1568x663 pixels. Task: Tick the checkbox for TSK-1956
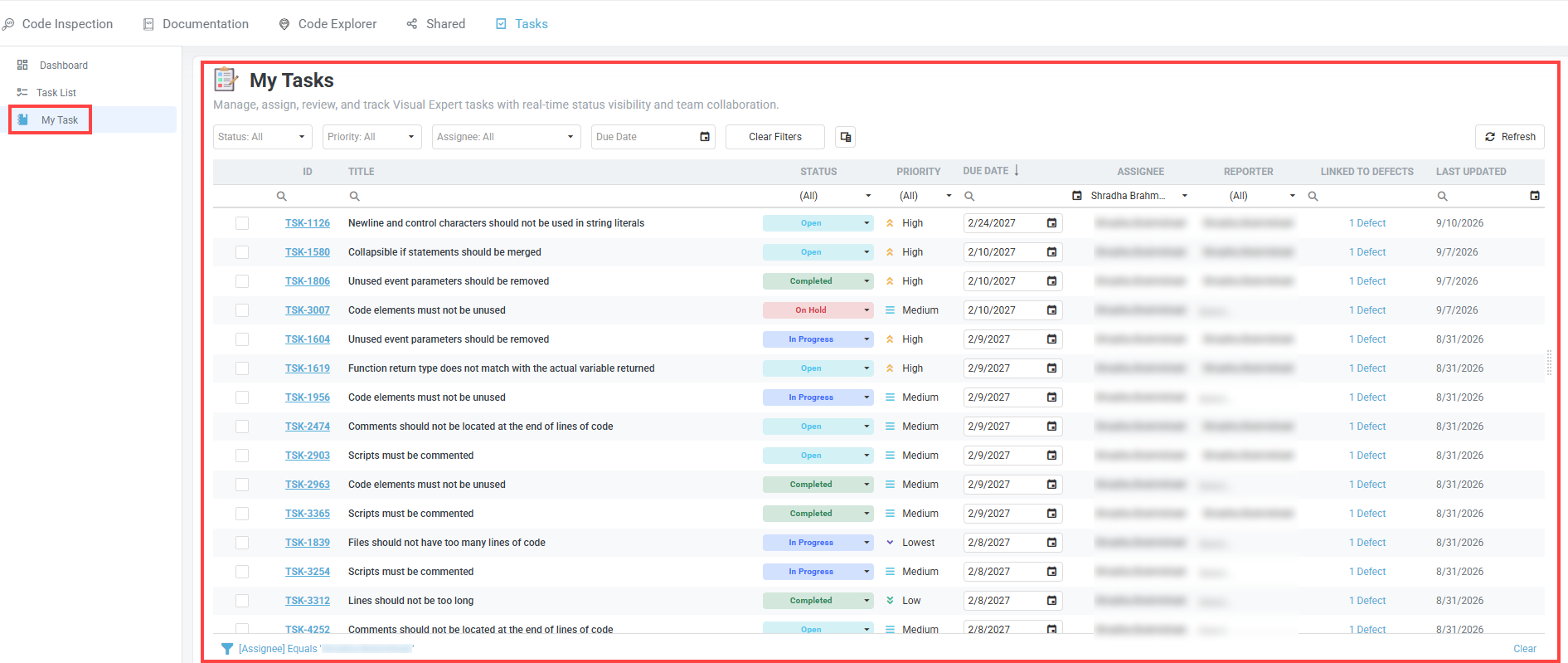click(242, 397)
